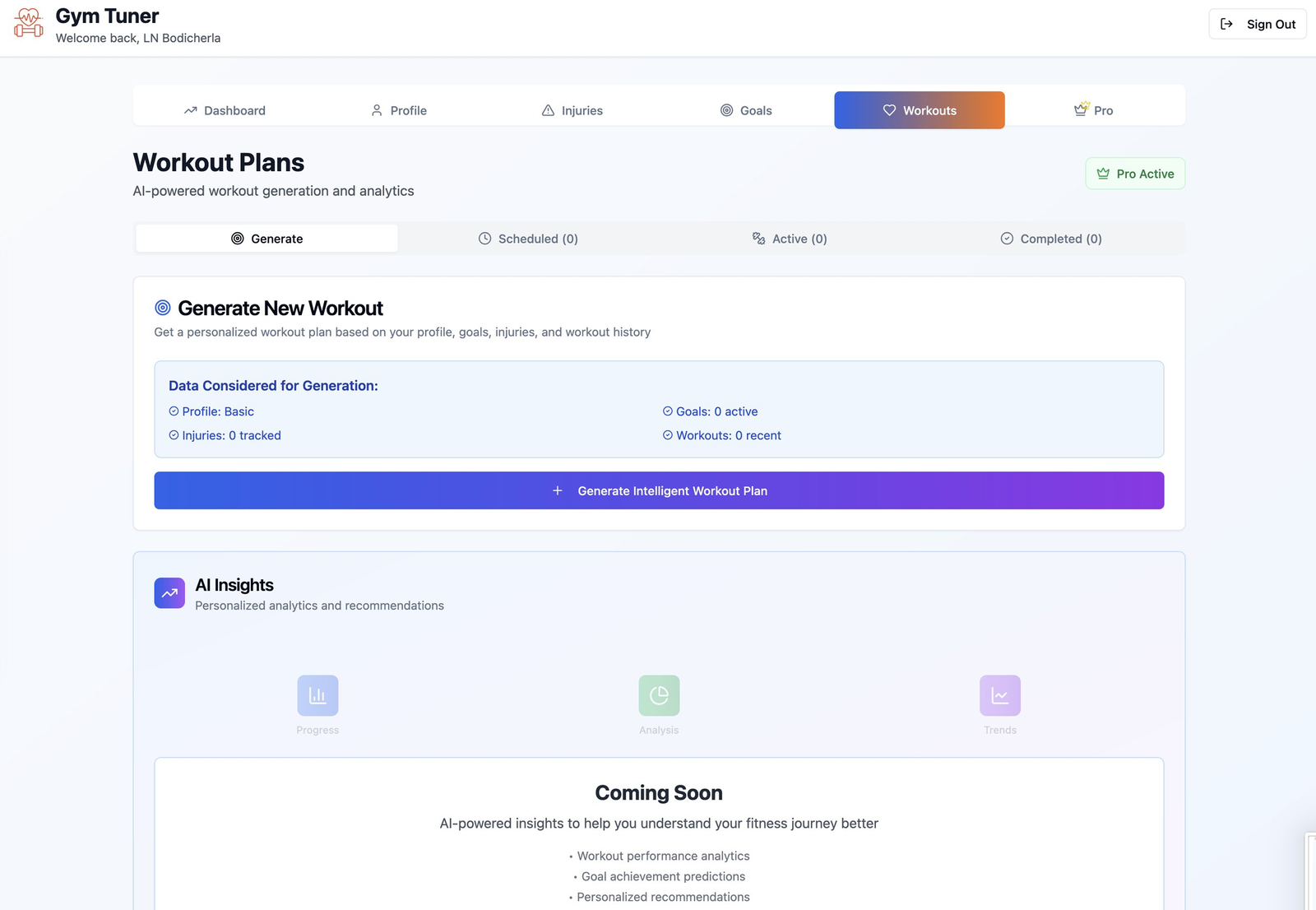The width and height of the screenshot is (1316, 910).
Task: Select the Generate sub-tab
Action: click(x=266, y=239)
